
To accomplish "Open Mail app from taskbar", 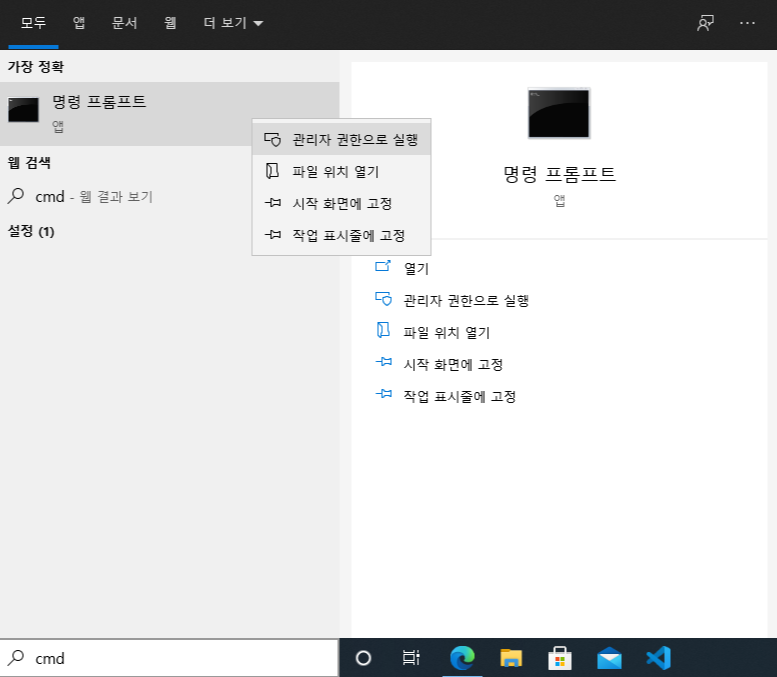I will pyautogui.click(x=609, y=658).
